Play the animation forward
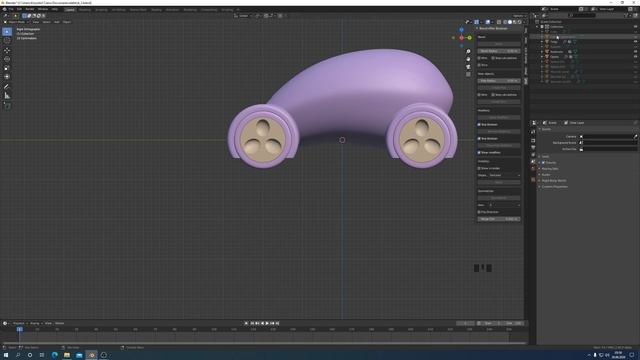 click(267, 323)
